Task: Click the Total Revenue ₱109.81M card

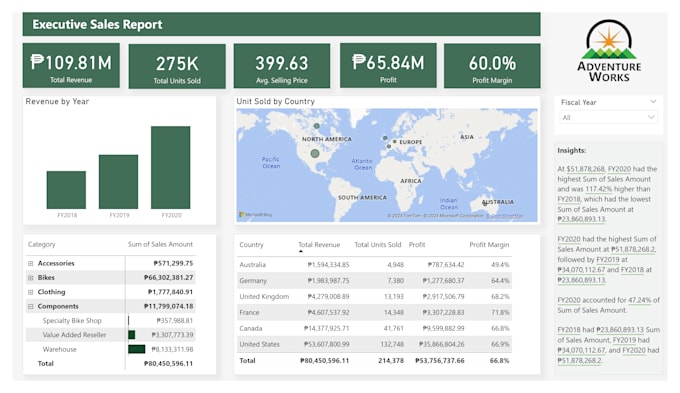Action: pyautogui.click(x=71, y=66)
